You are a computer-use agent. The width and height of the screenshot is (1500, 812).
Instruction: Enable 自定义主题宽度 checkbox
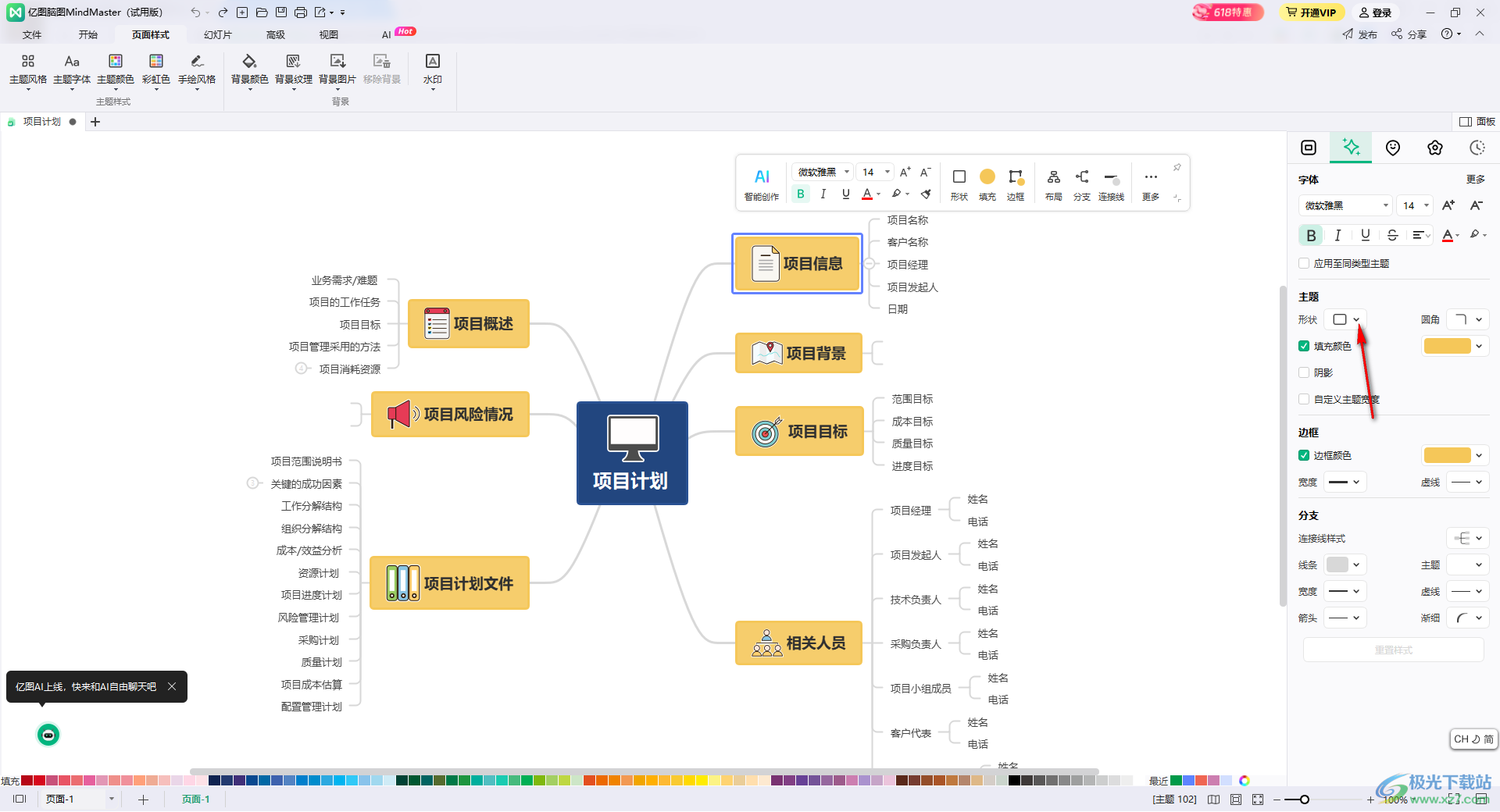[1304, 399]
